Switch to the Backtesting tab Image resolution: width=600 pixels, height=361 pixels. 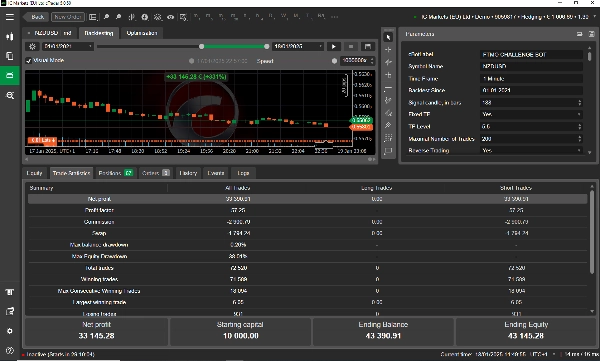point(99,33)
